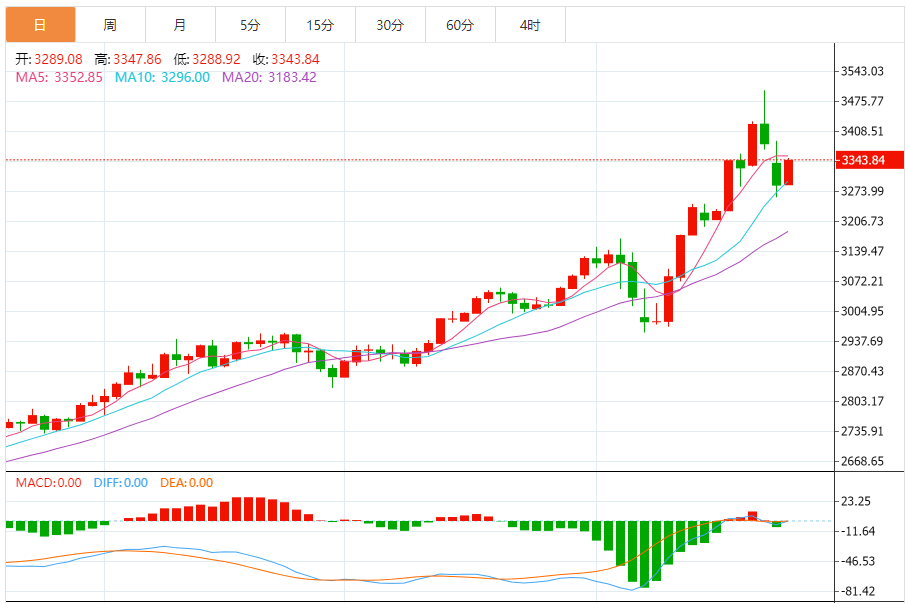Open the 60分 timeframe tab
Screen dimensions: 909x603
(460, 25)
